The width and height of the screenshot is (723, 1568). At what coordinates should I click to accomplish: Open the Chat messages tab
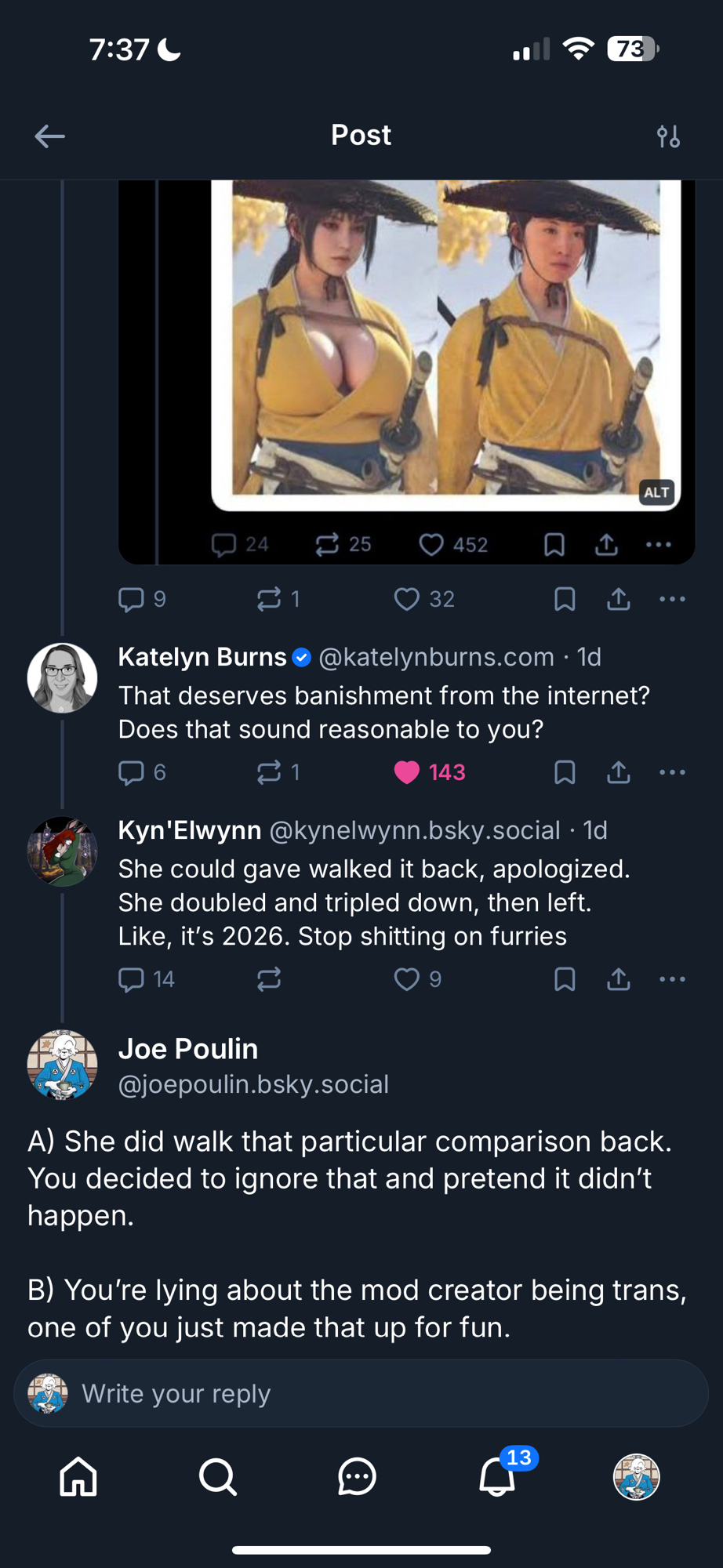pos(357,1477)
